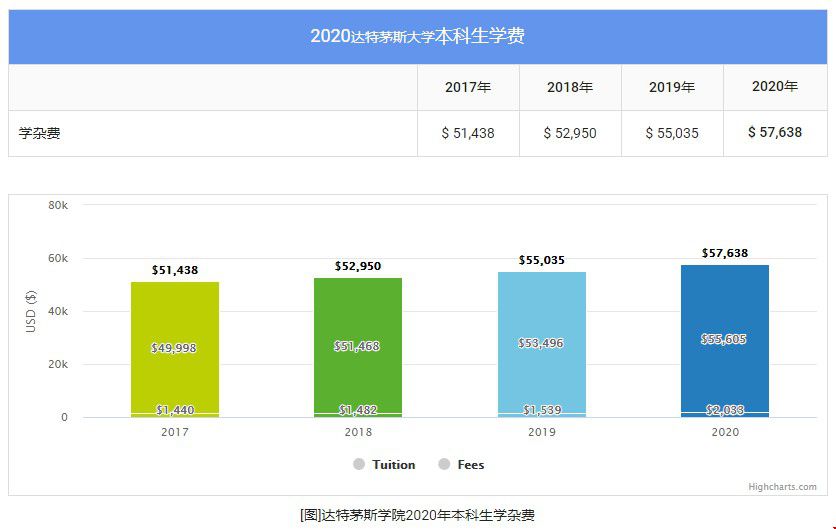836x529 pixels.
Task: Open the Highcharts.com credit link
Action: click(782, 487)
